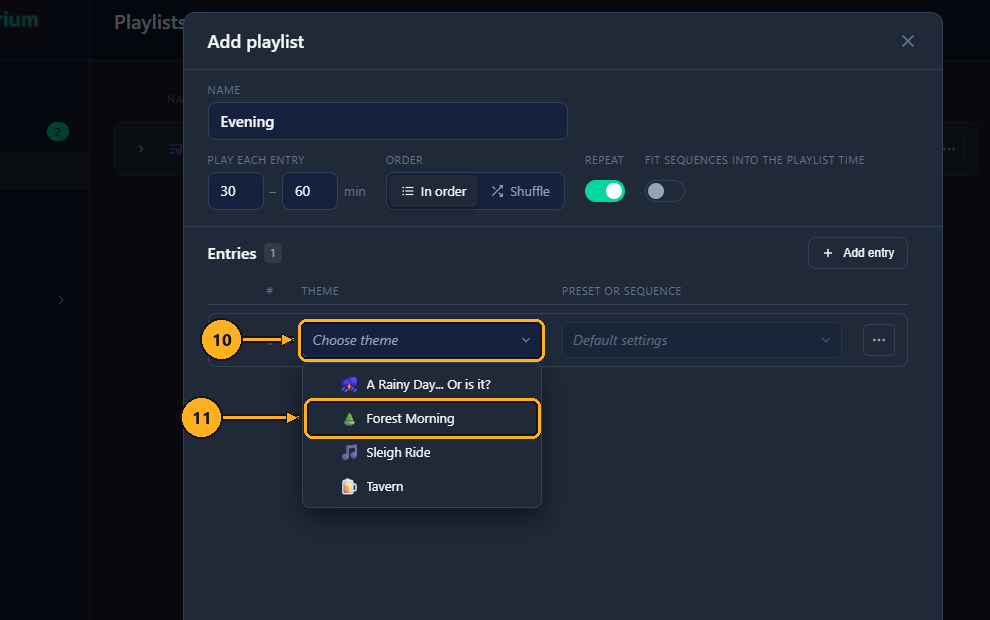Screen dimensions: 990x620
Task: Click the Entries count badge showing 1
Action: point(273,253)
